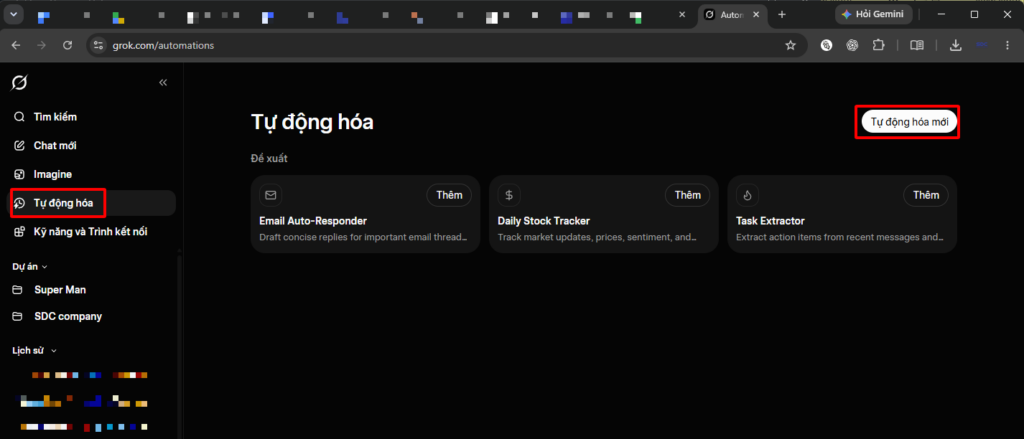Reload the page with refresh icon
The width and height of the screenshot is (1024, 439).
[67, 45]
